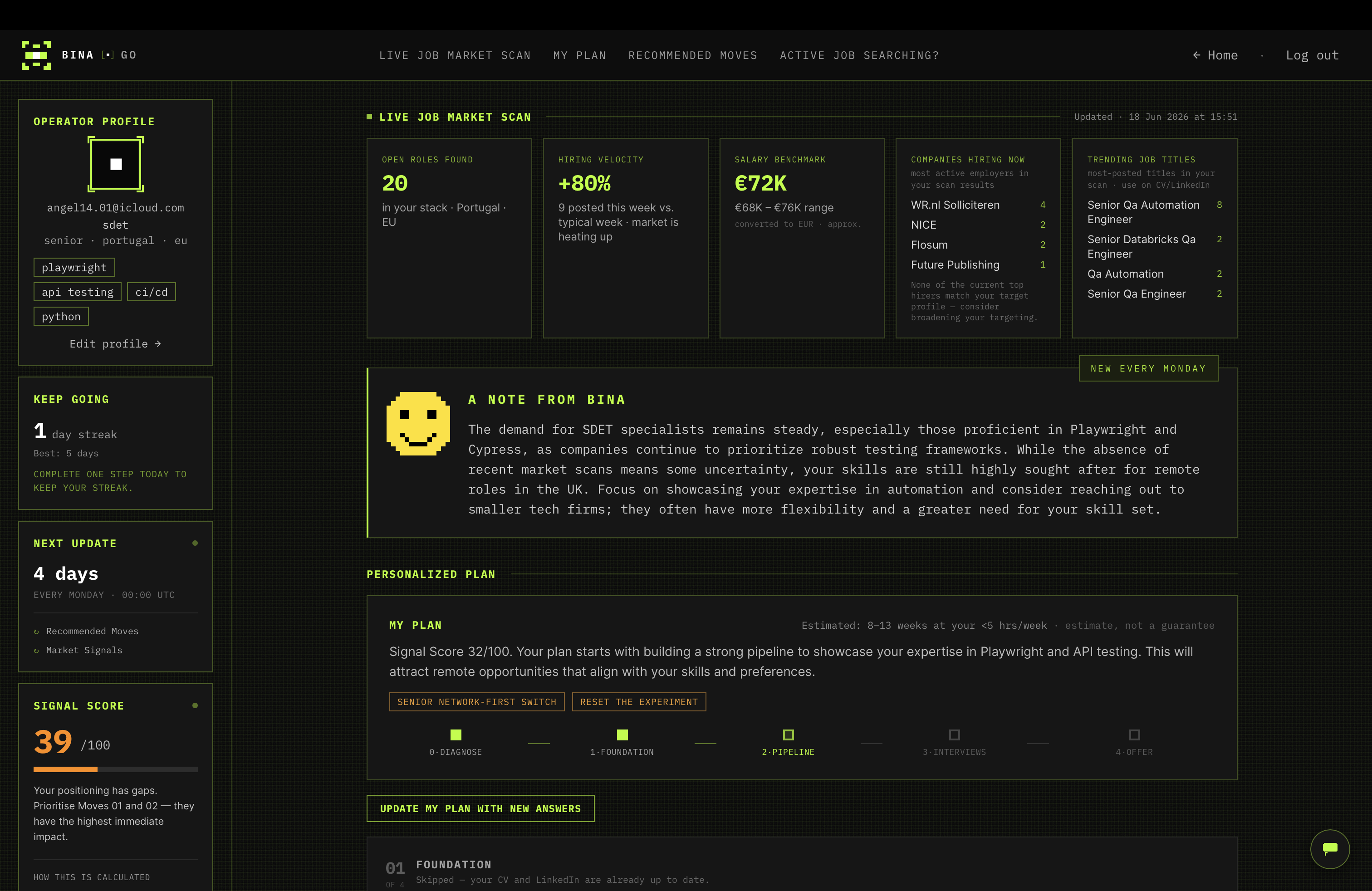Select Senior Qa Automation Engineer title
The height and width of the screenshot is (891, 1372).
(1154, 212)
